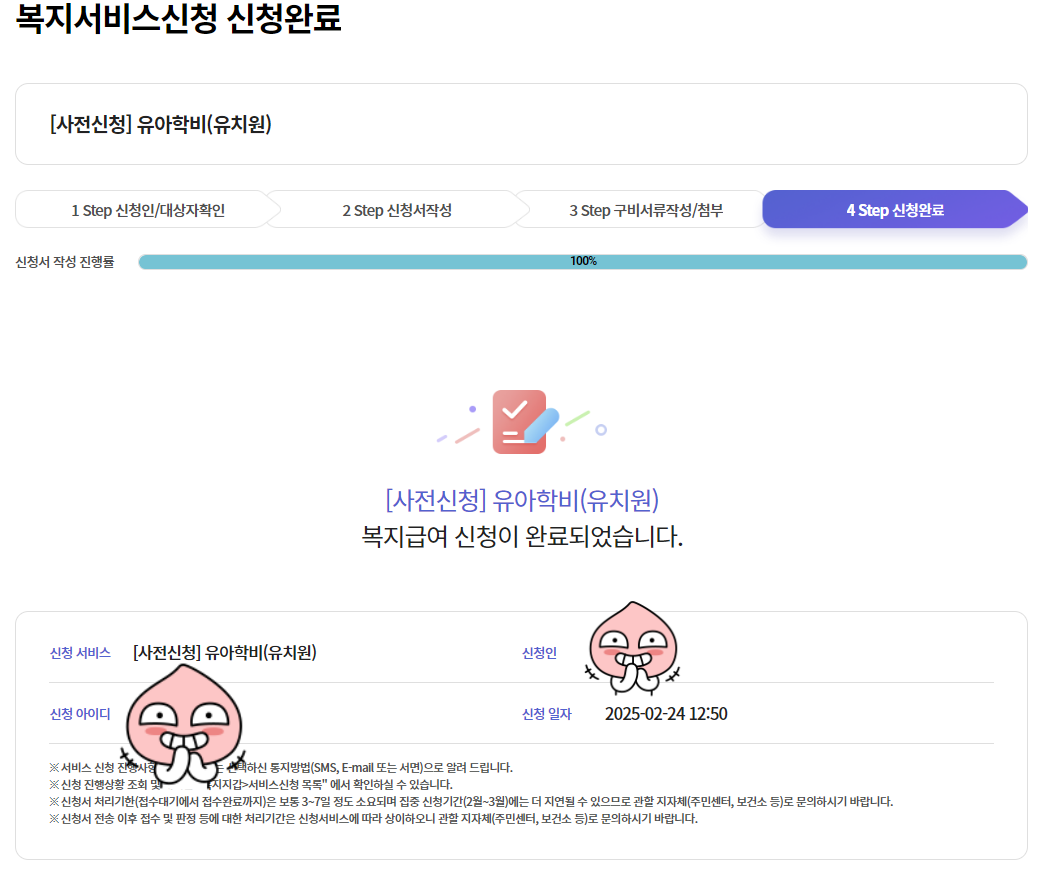Viewport: 1042px width, 876px height.
Task: Switch to the 2 Step 신청서작성 tab
Action: (395, 209)
